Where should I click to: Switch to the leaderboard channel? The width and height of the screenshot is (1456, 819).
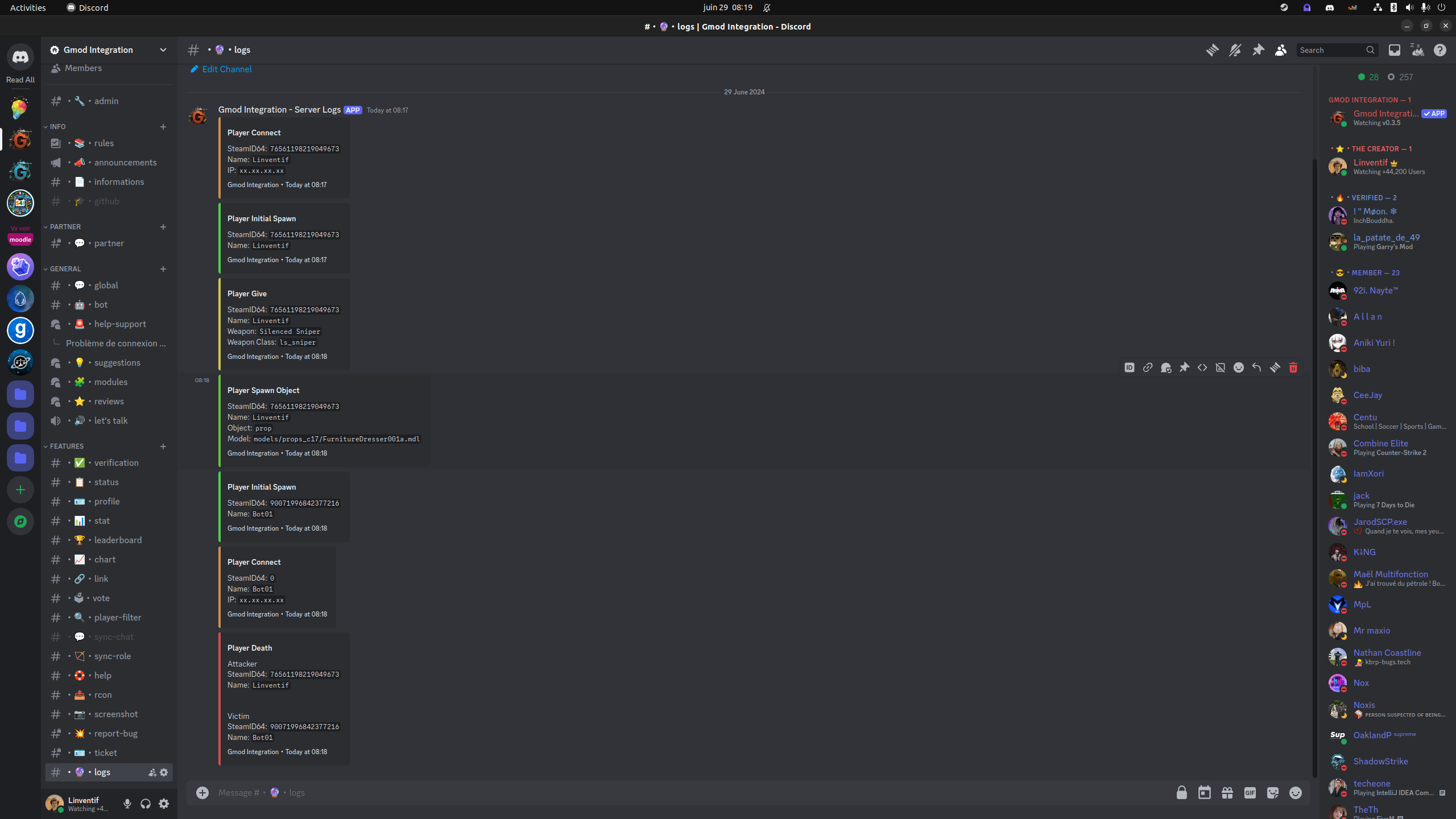[x=109, y=540]
